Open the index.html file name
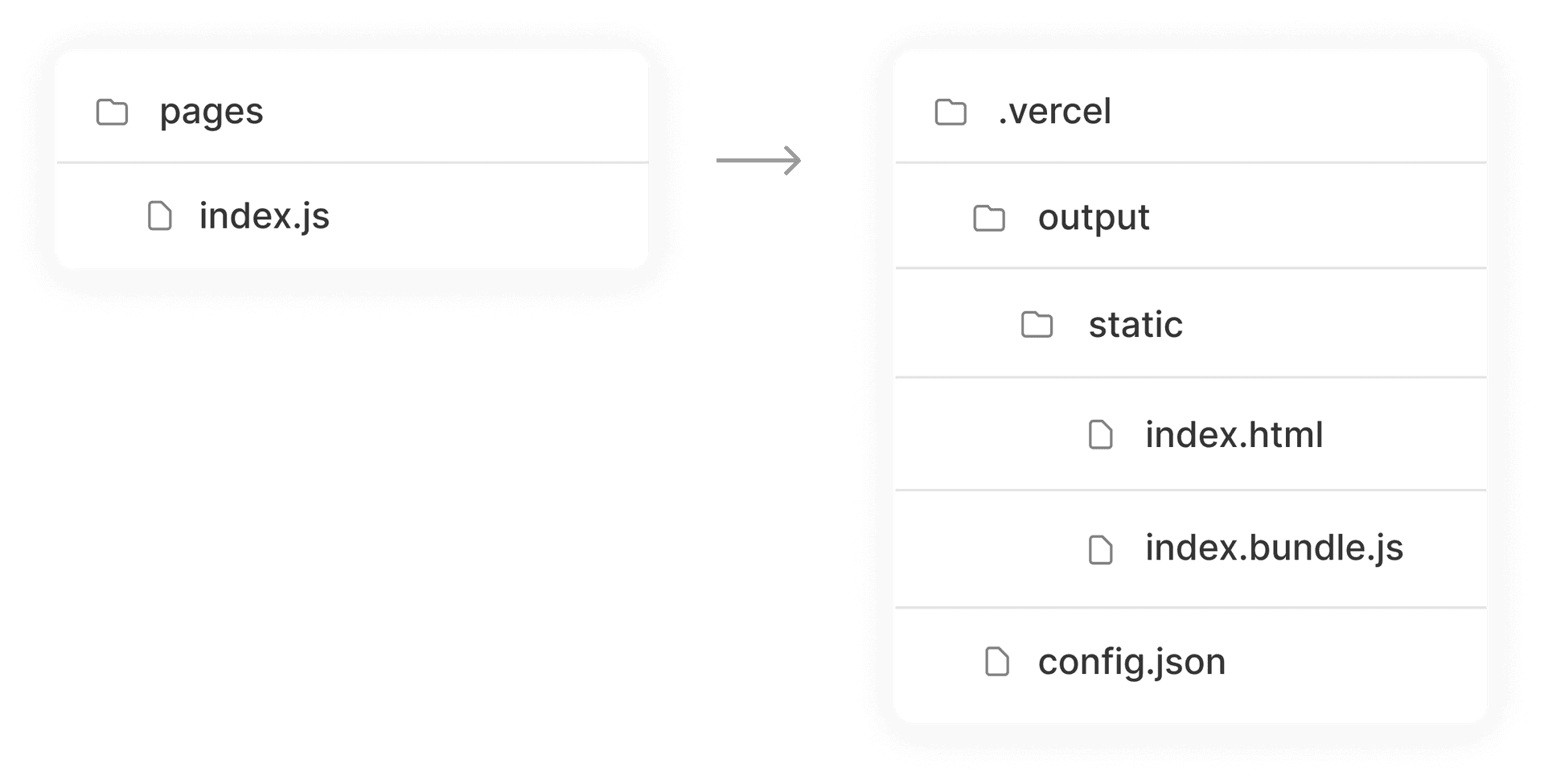 (x=1234, y=435)
